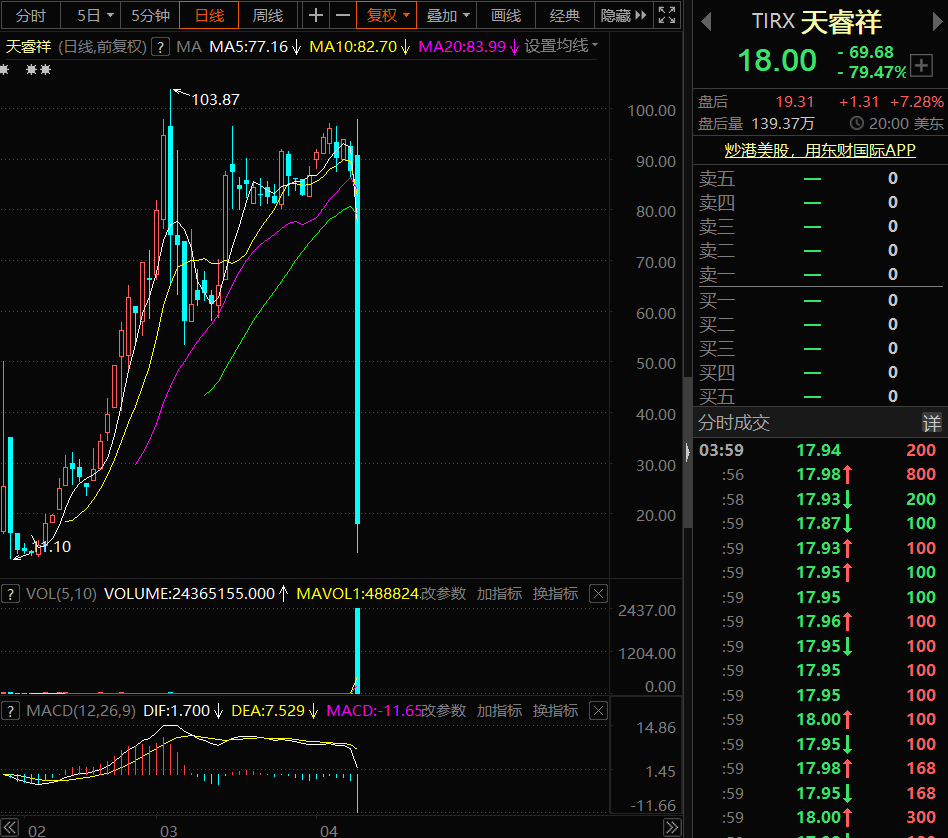The height and width of the screenshot is (838, 948).
Task: Switch to the 周线 weekly tab
Action: pos(268,15)
